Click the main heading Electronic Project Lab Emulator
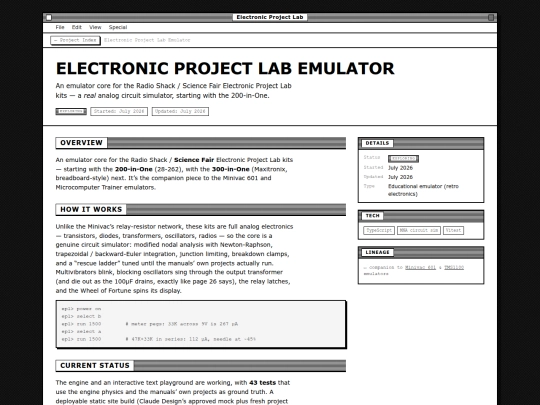Image resolution: width=540 pixels, height=405 pixels. (x=225, y=68)
